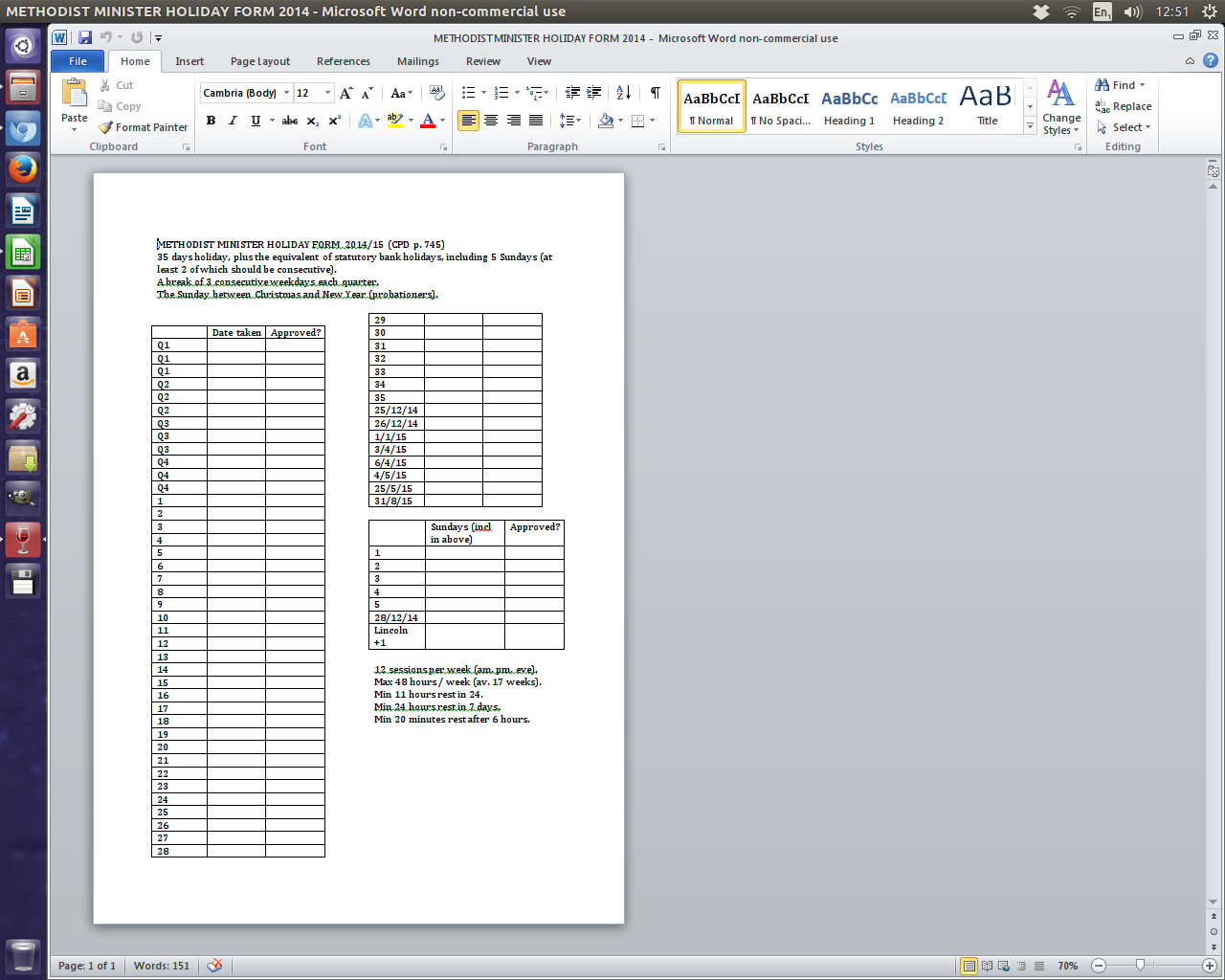Click the Sort A-Z icon
This screenshot has height=980, width=1225.
pyautogui.click(x=623, y=93)
